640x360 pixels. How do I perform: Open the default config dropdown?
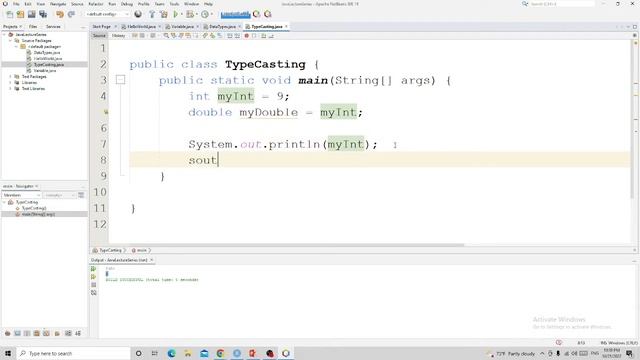(107, 14)
